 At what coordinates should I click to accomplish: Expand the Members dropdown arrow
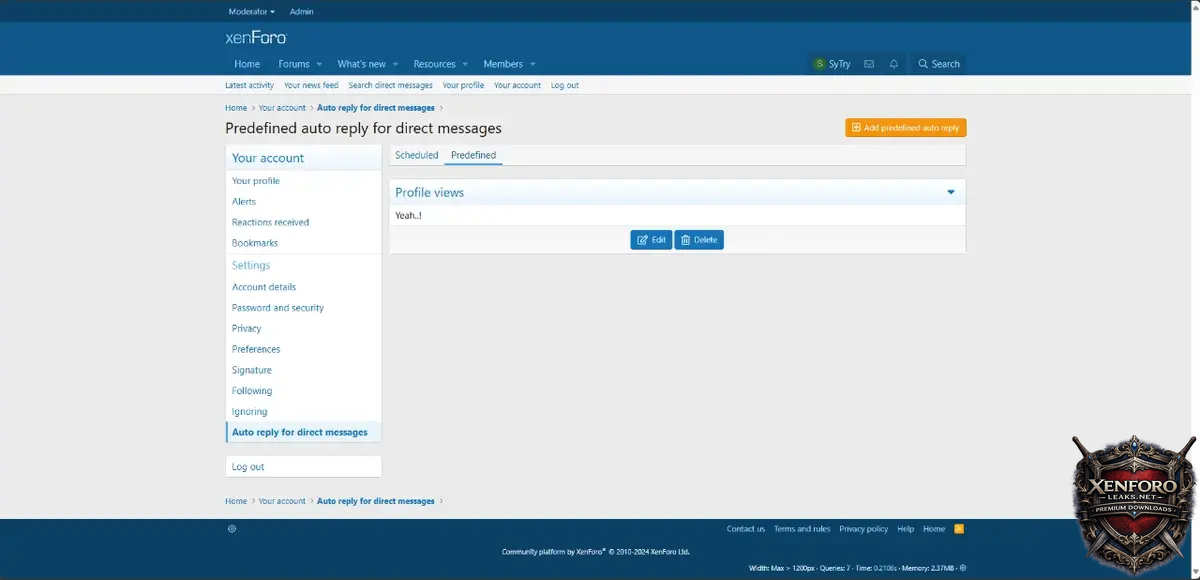(533, 64)
